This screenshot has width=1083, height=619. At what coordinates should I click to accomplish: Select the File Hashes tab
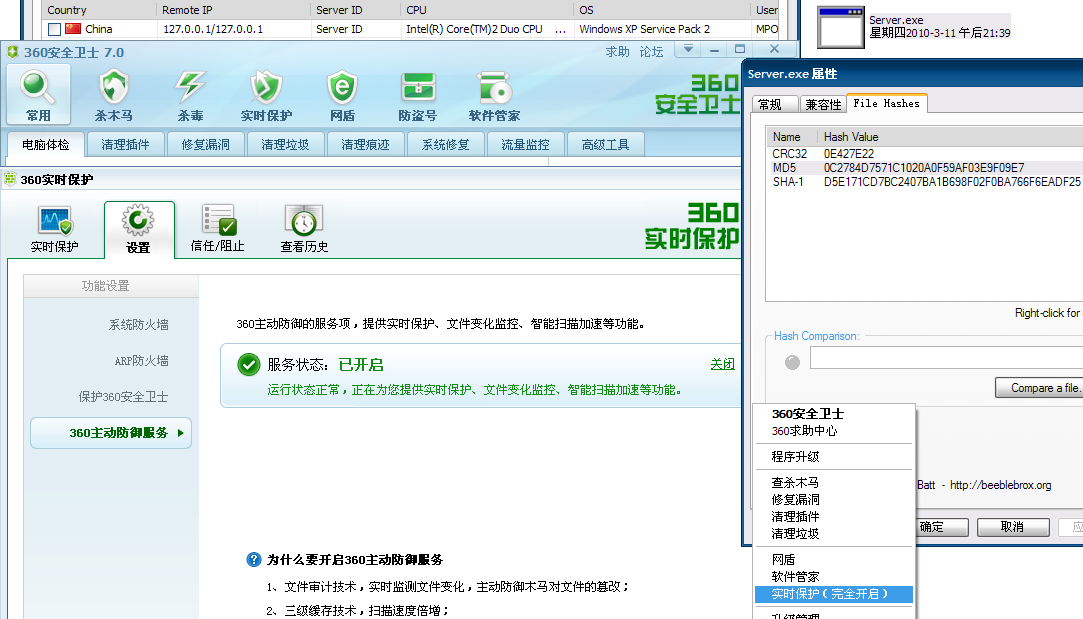coord(887,103)
